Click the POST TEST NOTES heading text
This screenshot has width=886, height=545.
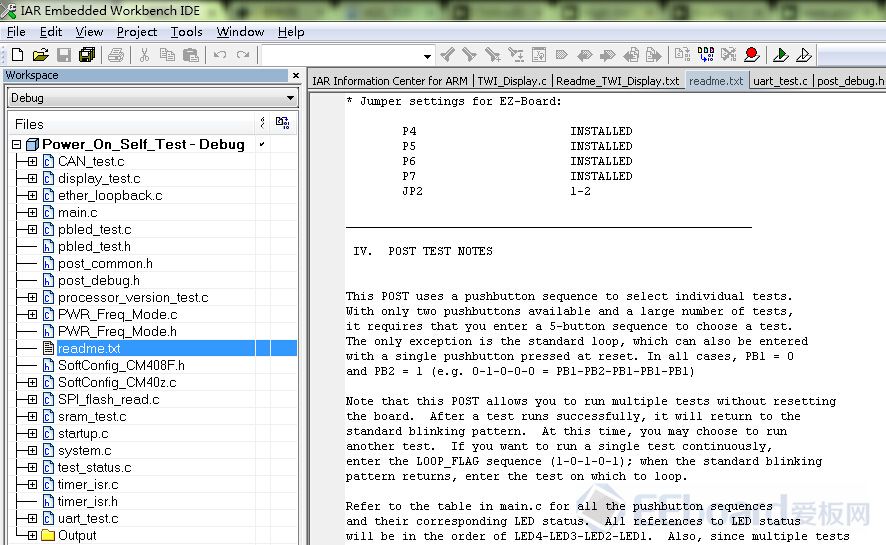click(x=440, y=251)
